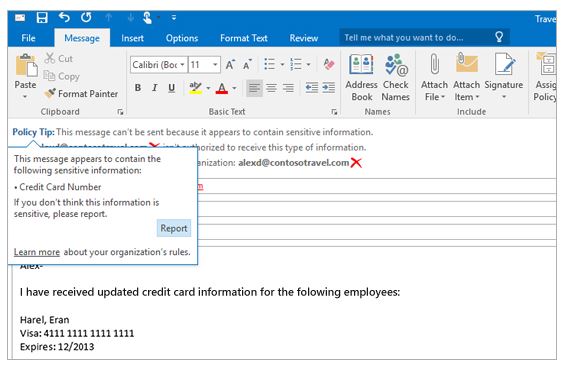Image resolution: width=565 pixels, height=369 pixels.
Task: Click the Policy Tip label
Action: click(34, 132)
